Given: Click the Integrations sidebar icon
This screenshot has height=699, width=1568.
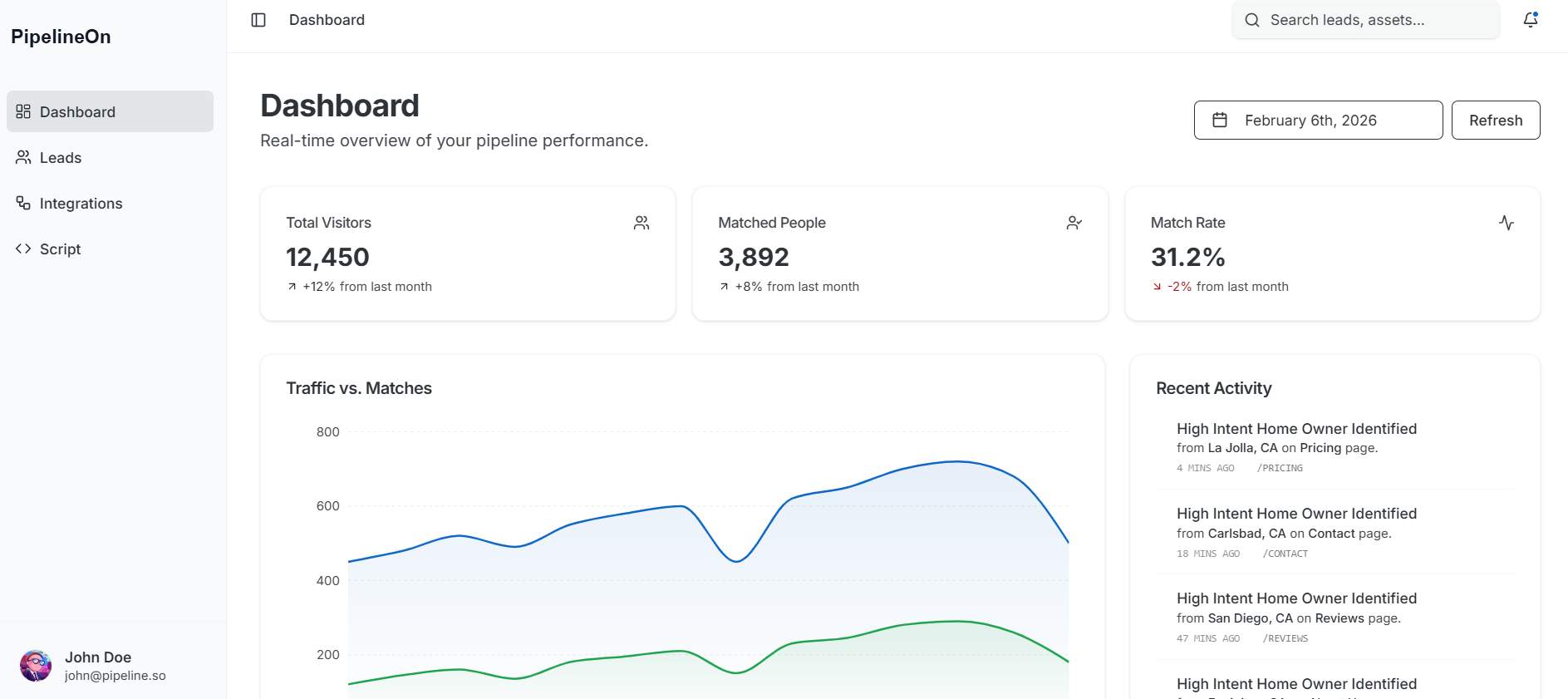Looking at the screenshot, I should (x=23, y=203).
